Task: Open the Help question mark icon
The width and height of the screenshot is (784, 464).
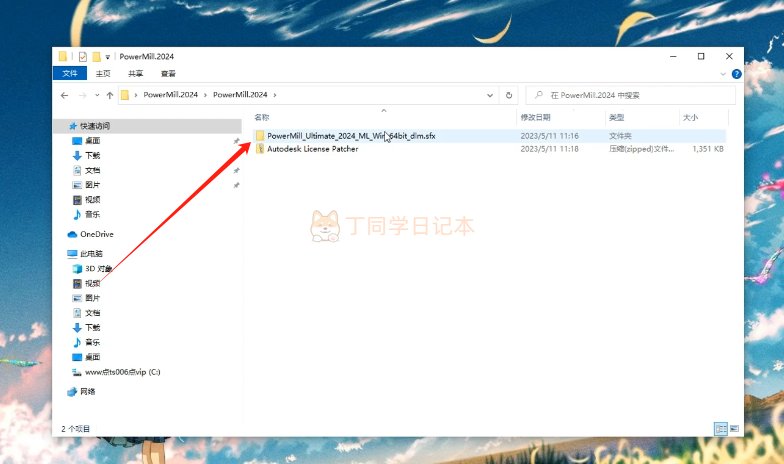Action: pos(736,74)
